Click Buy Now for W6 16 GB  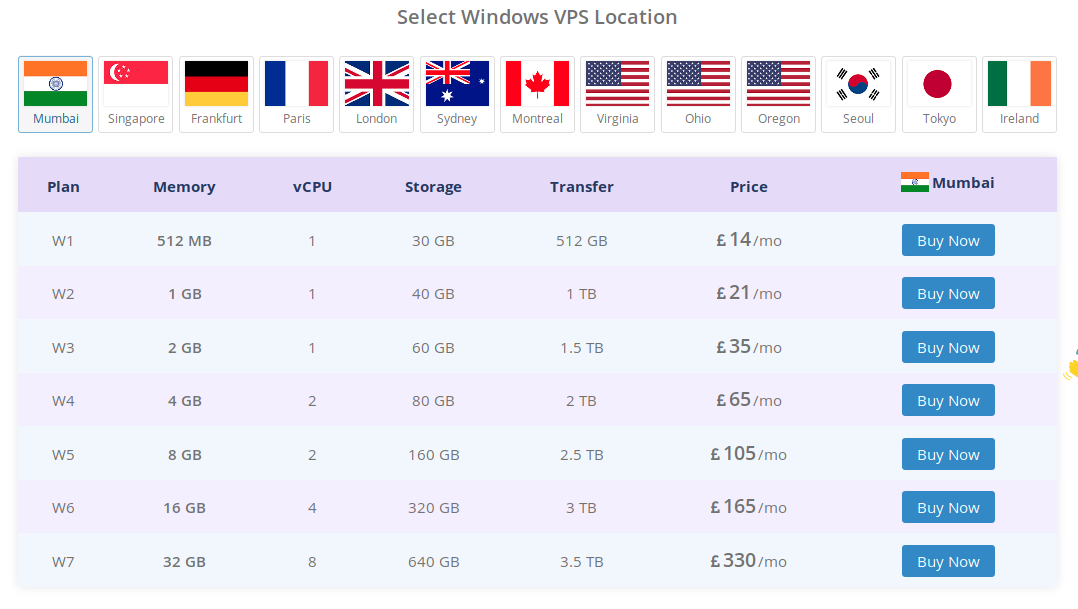pyautogui.click(x=948, y=508)
